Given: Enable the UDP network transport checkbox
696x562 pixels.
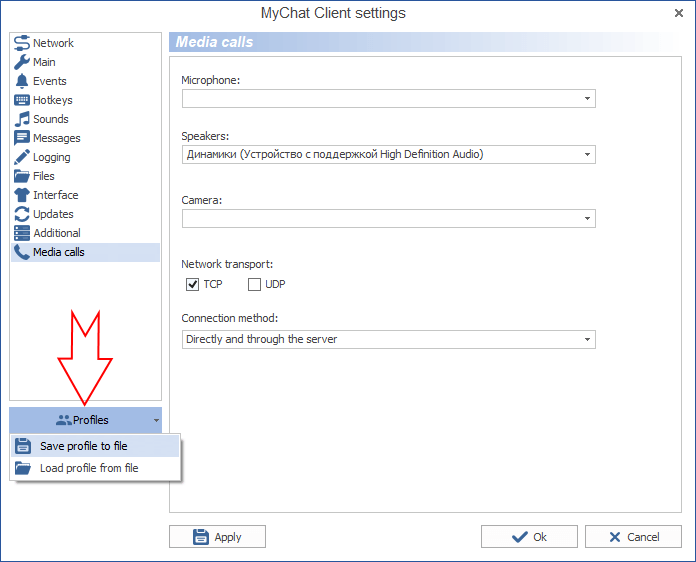Looking at the screenshot, I should [254, 285].
